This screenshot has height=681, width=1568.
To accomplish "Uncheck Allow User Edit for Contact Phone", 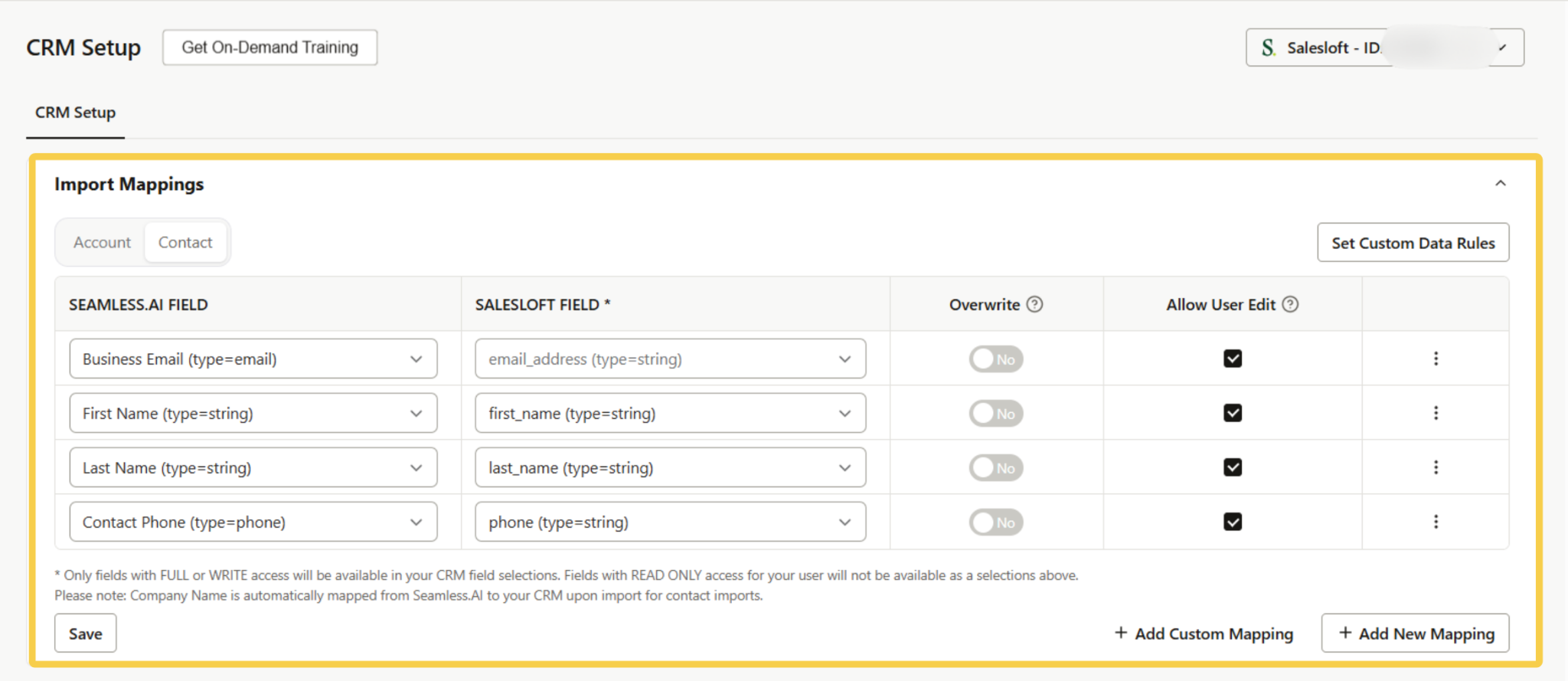I will 1233,522.
